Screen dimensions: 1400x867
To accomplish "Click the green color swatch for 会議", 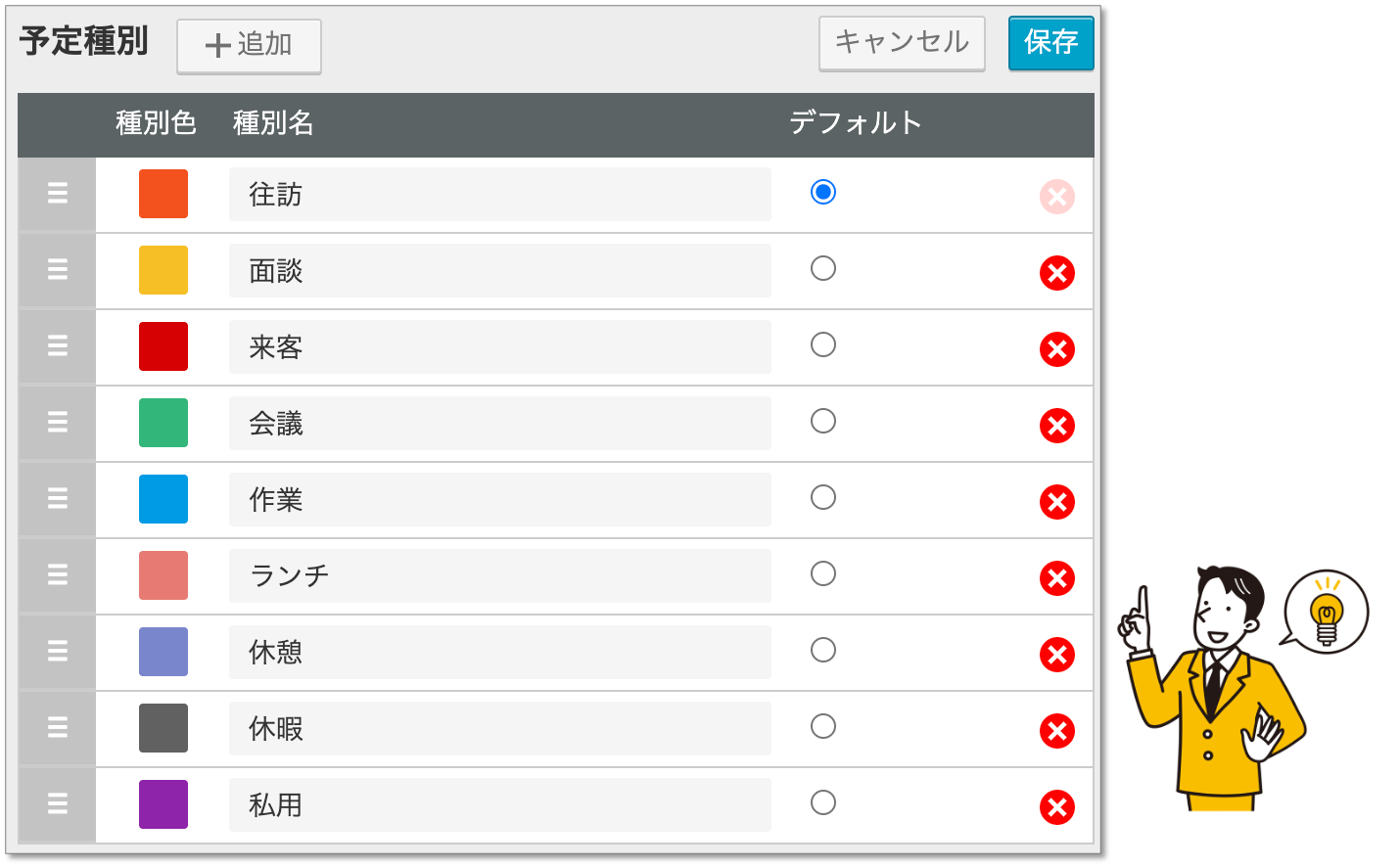I will [163, 423].
